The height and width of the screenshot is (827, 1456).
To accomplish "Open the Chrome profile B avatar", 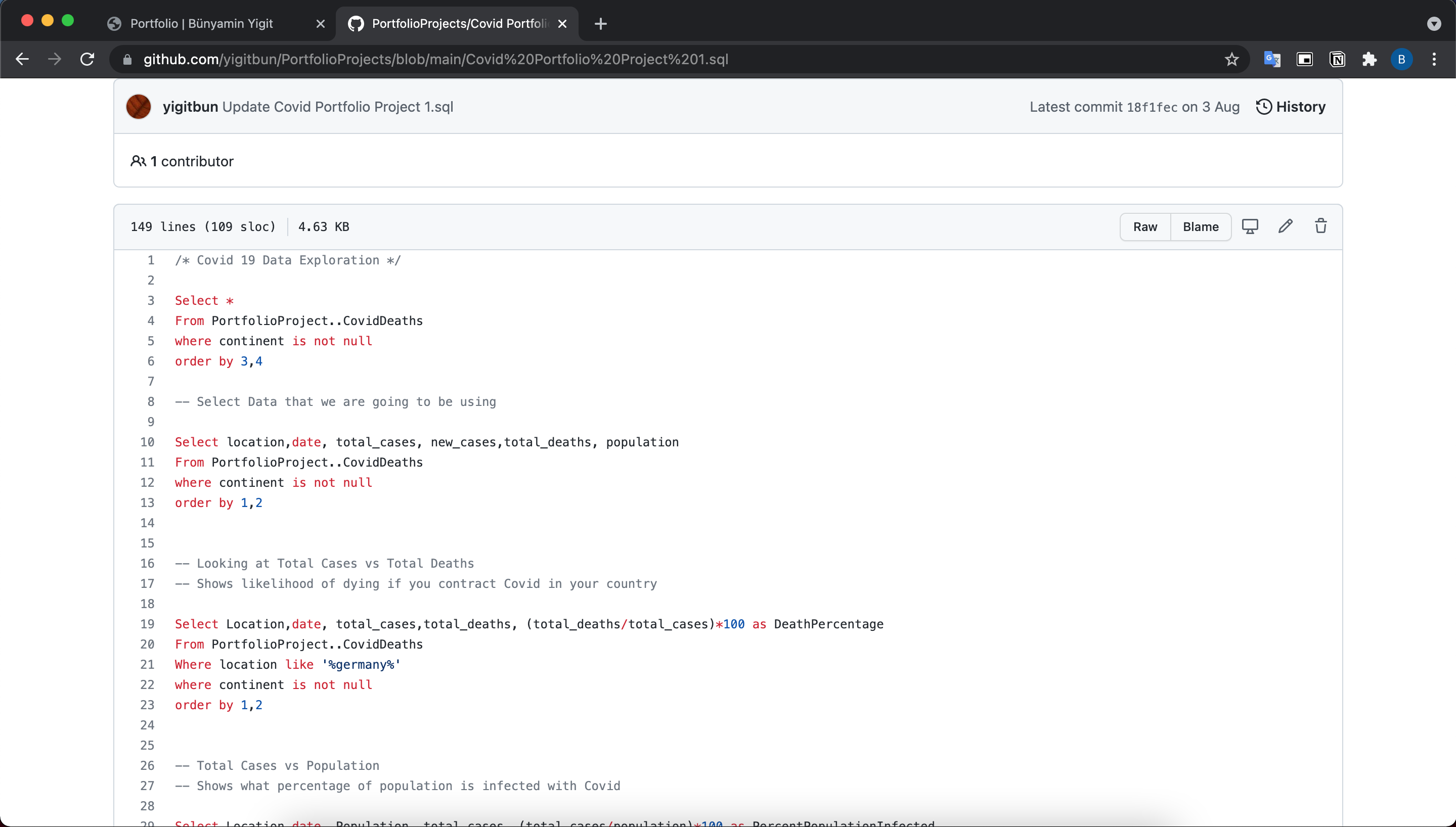I will [x=1401, y=59].
